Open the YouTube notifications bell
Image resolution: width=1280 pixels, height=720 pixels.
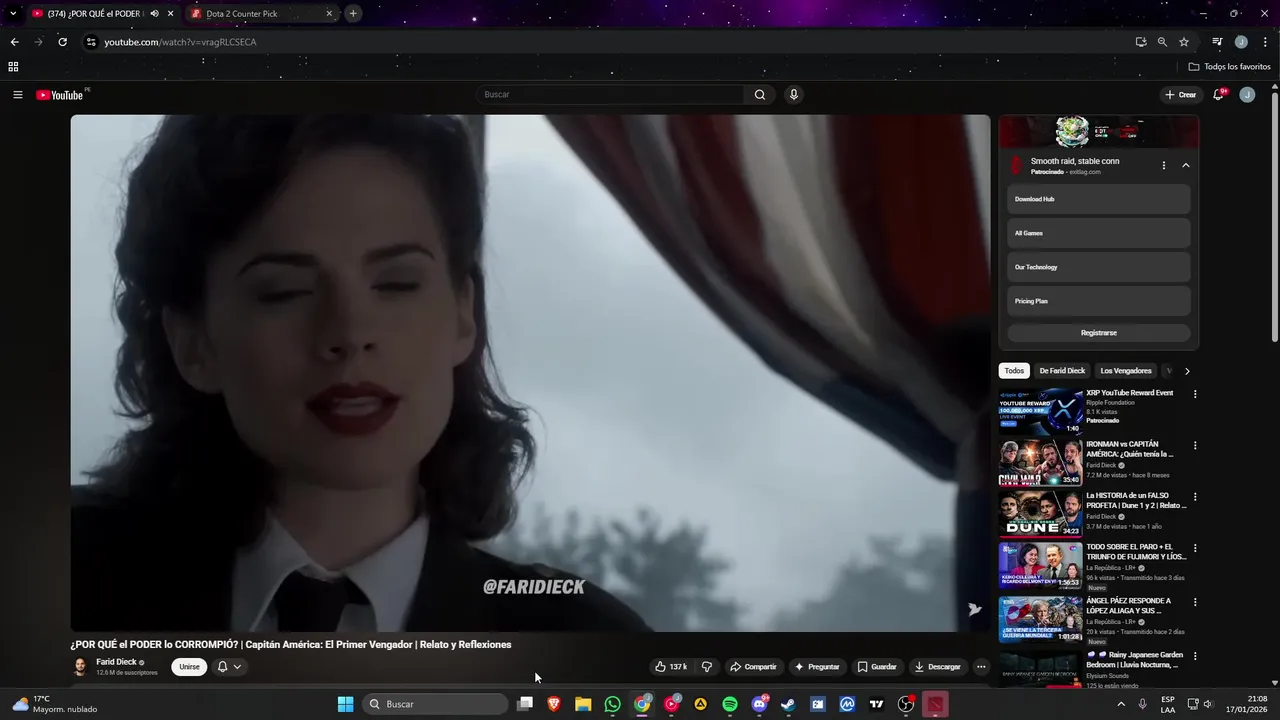[x=1218, y=95]
